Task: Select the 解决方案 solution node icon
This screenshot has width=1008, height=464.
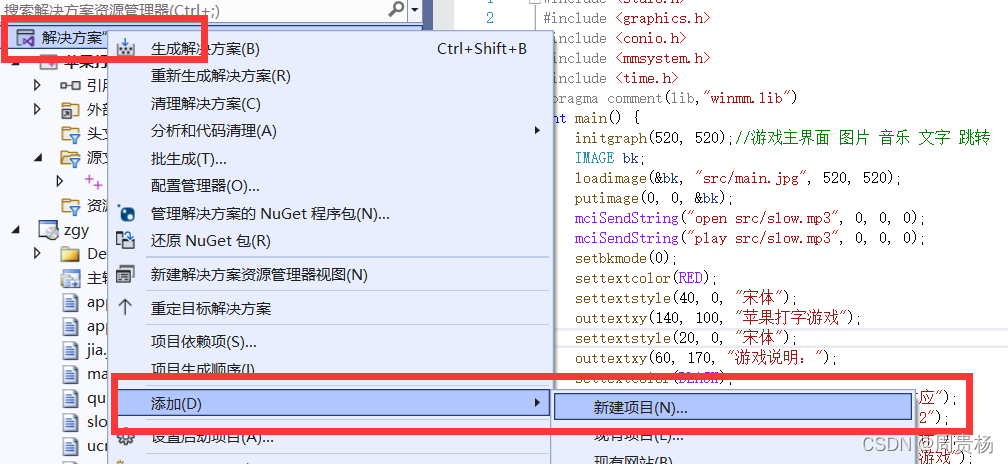Action: pos(25,38)
